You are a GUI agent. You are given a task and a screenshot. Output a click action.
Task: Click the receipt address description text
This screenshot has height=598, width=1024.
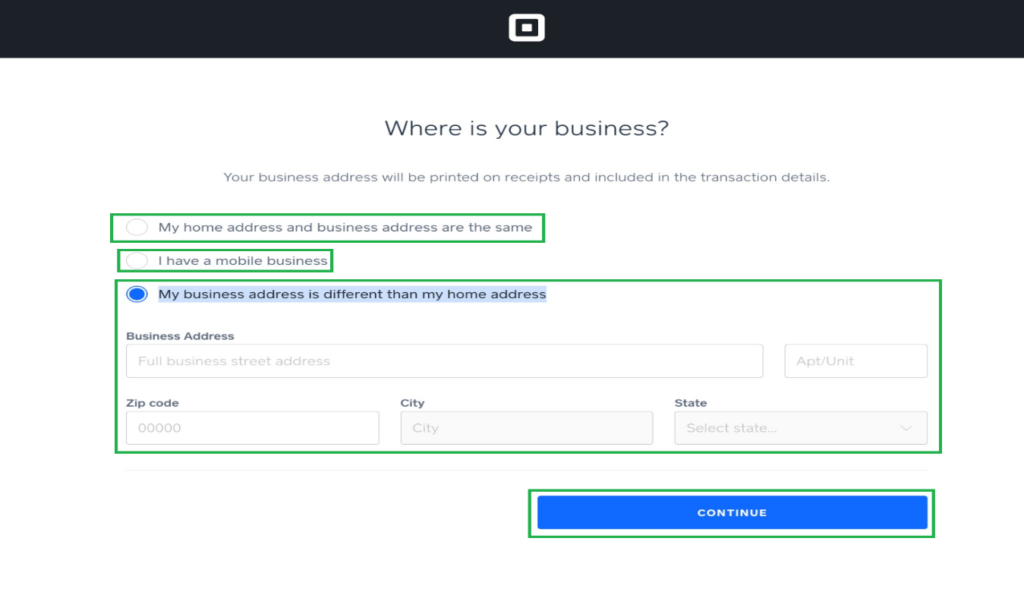coord(526,178)
